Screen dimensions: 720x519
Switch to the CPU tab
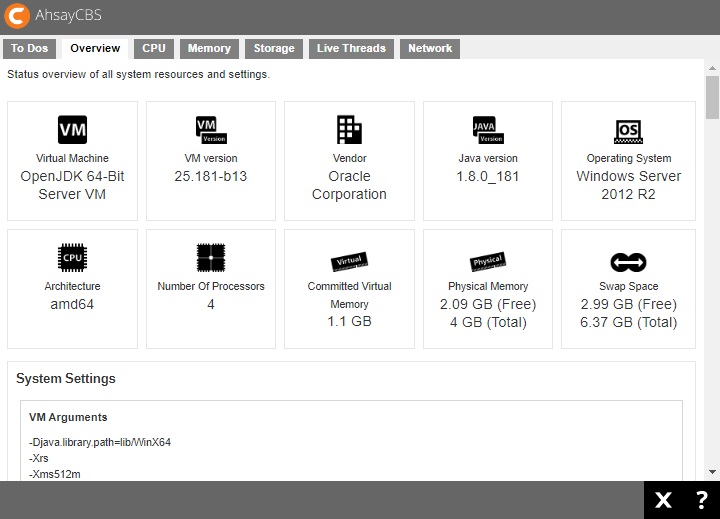[154, 48]
